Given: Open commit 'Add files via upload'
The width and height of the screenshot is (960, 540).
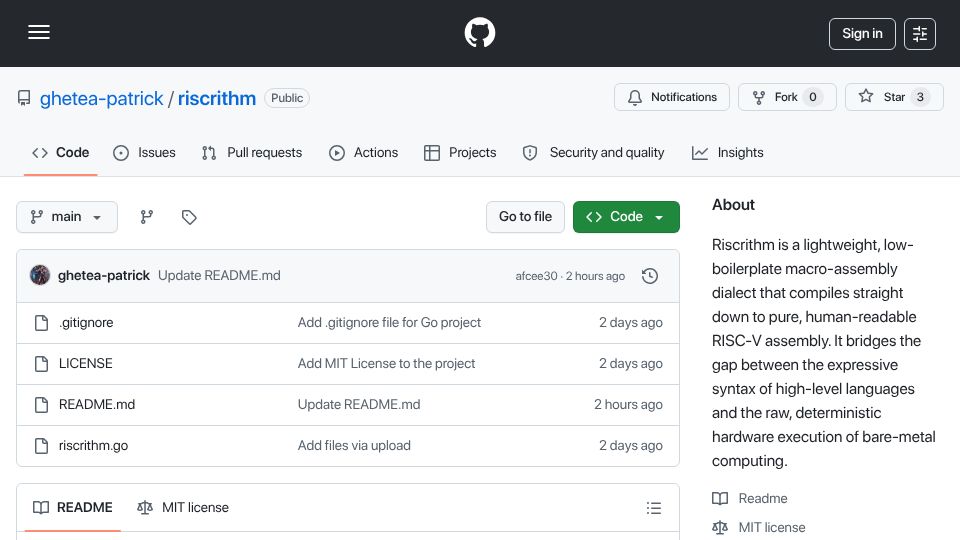Looking at the screenshot, I should 354,446.
